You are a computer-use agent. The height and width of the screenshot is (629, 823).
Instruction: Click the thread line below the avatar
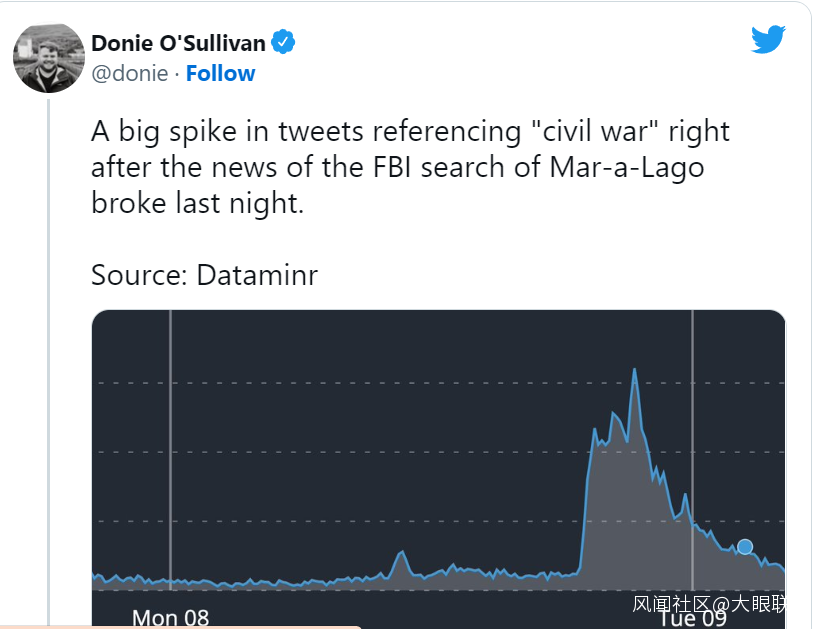(x=48, y=350)
